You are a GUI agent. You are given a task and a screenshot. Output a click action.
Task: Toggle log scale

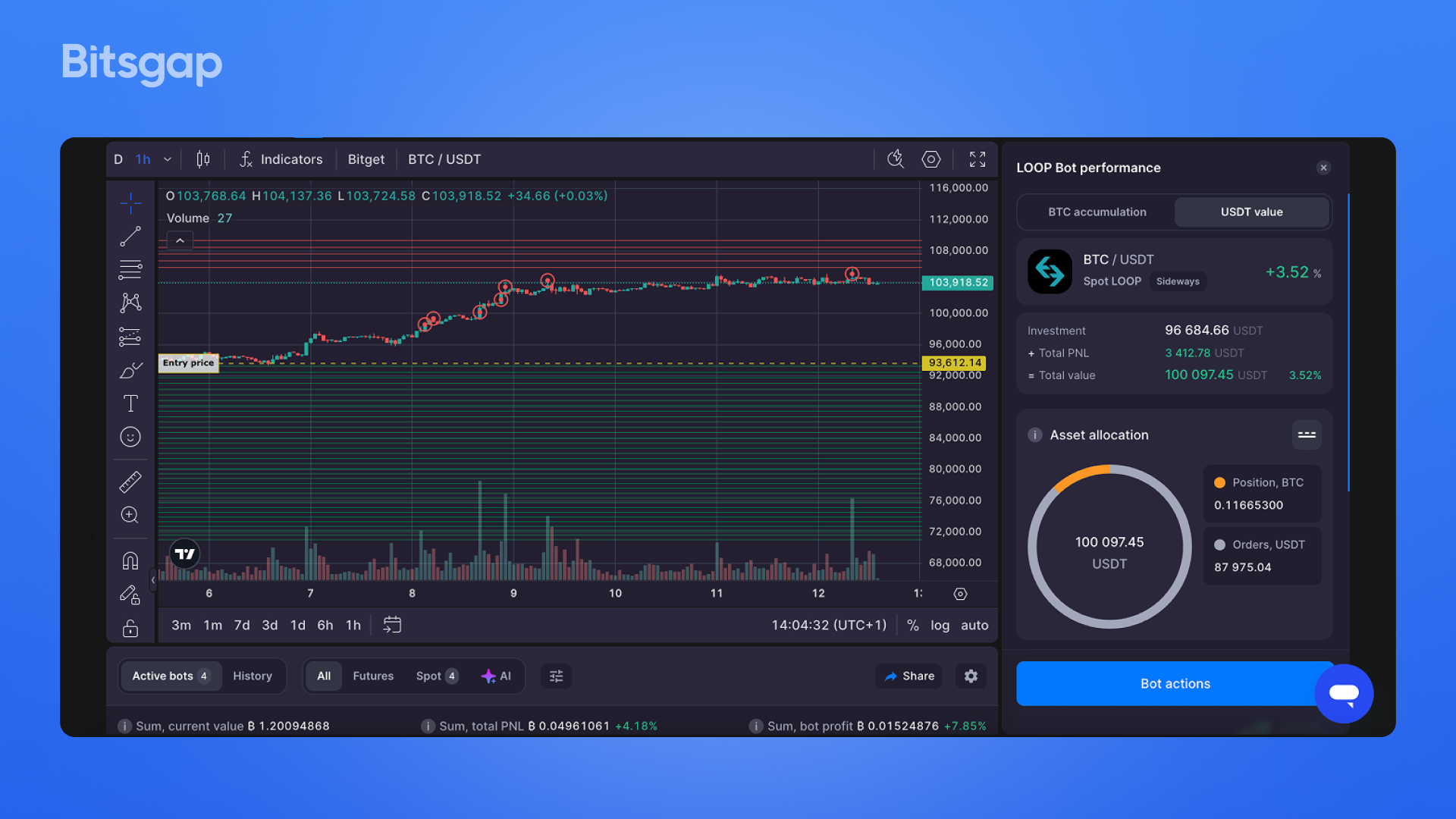coord(940,626)
